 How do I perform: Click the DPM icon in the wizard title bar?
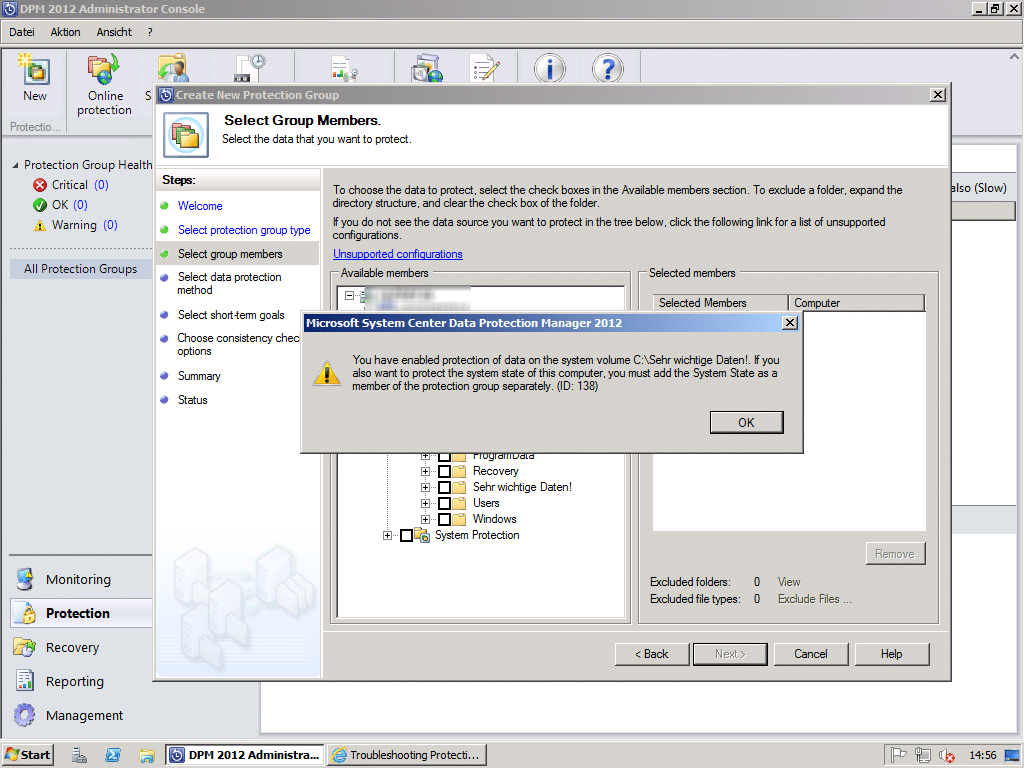tap(166, 95)
